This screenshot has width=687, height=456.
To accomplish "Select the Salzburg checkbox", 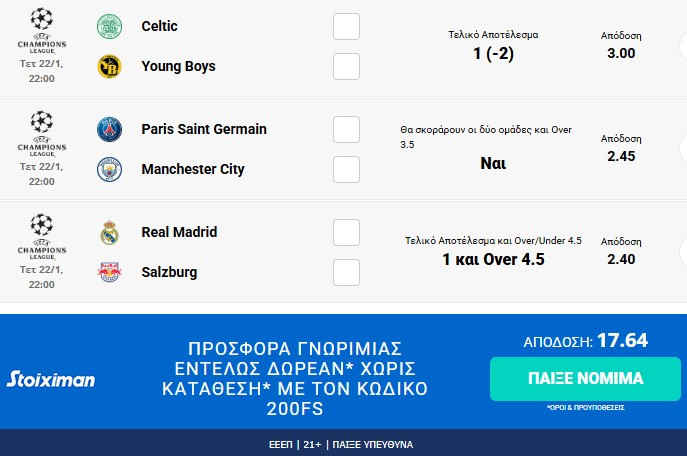I will [x=346, y=272].
